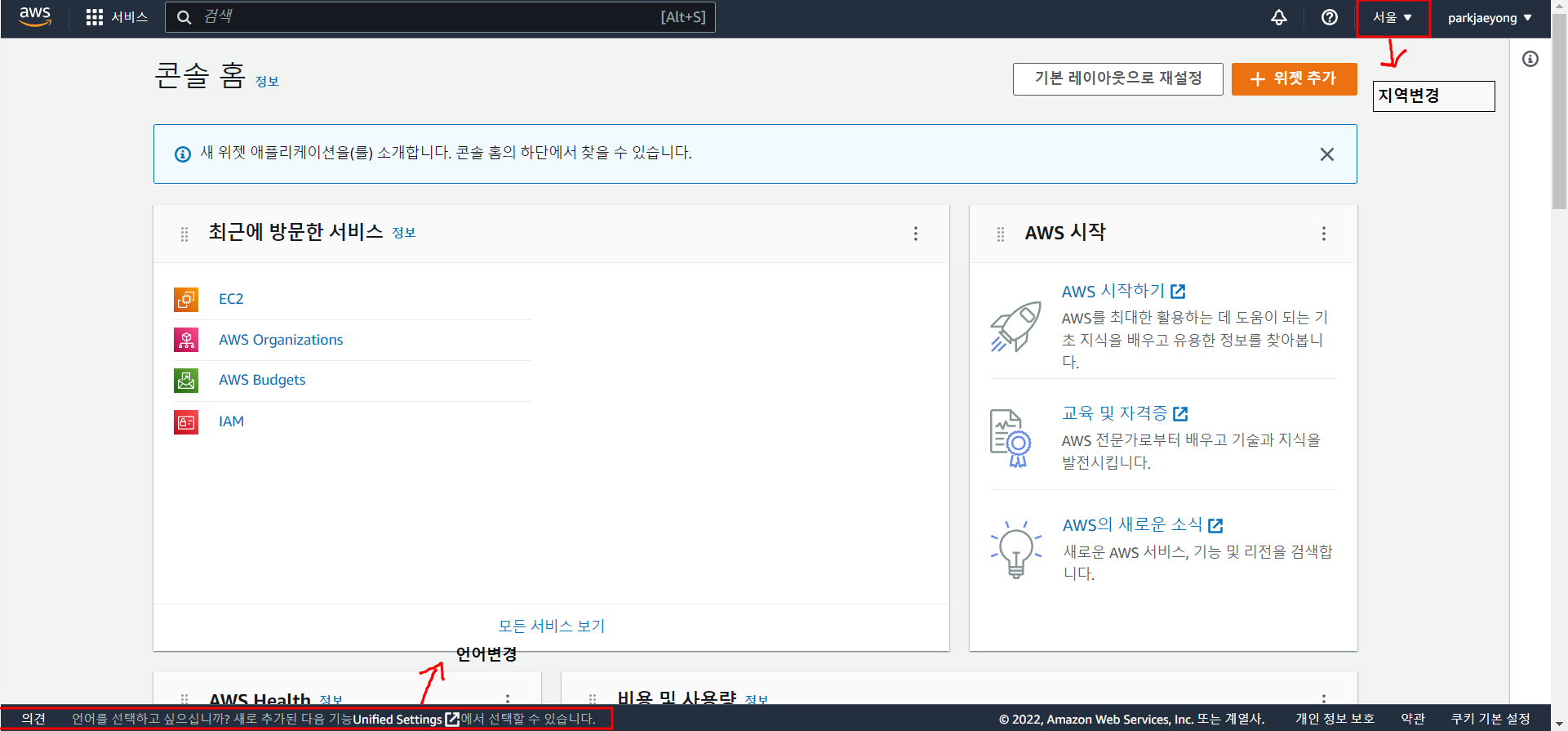This screenshot has width=1568, height=731.
Task: Expand the 서울 region dropdown
Action: [x=1393, y=17]
